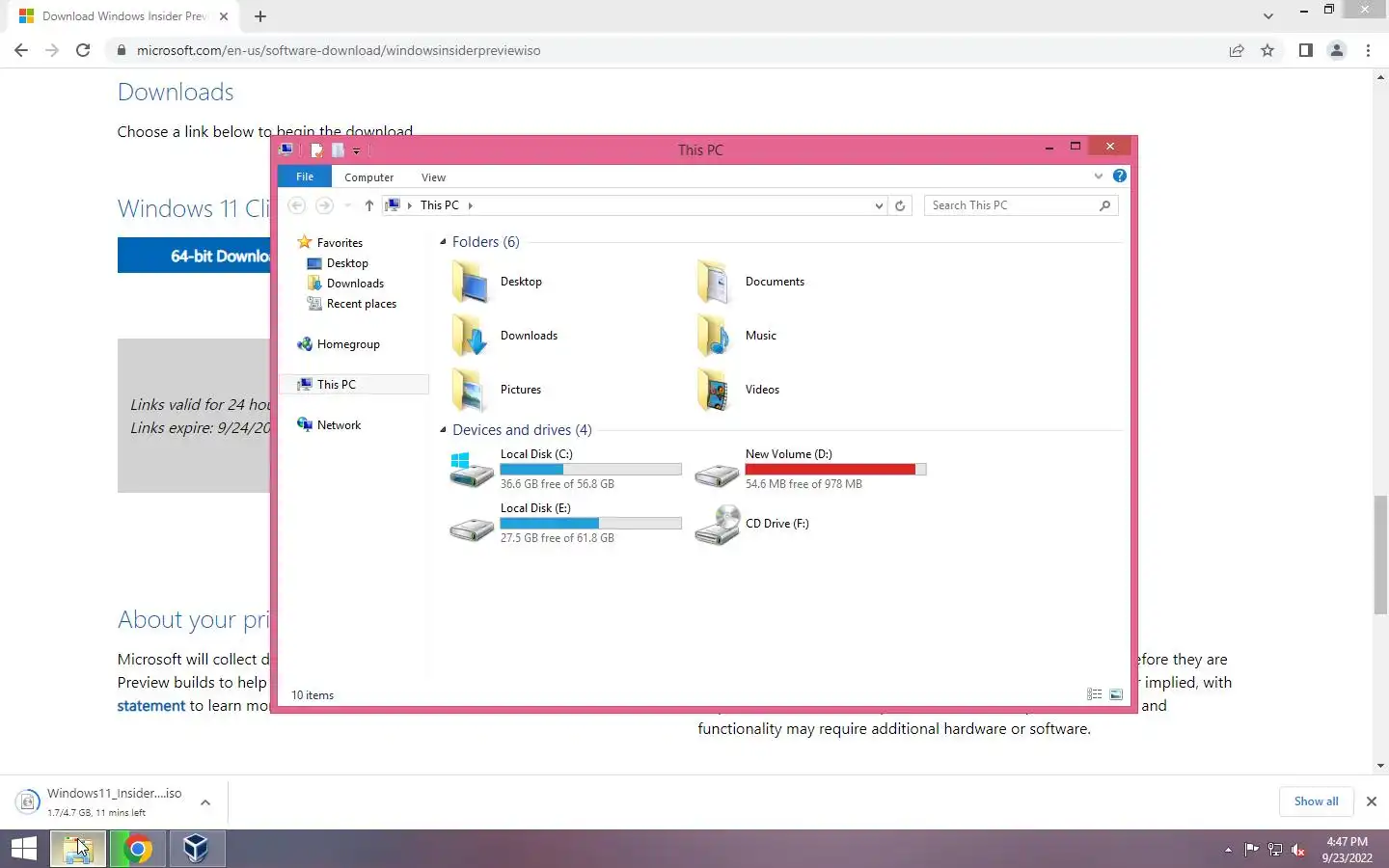Screen dimensions: 1389x868
Task: Click '54.6 MB free of 978 MB' text
Action: [x=803, y=484]
